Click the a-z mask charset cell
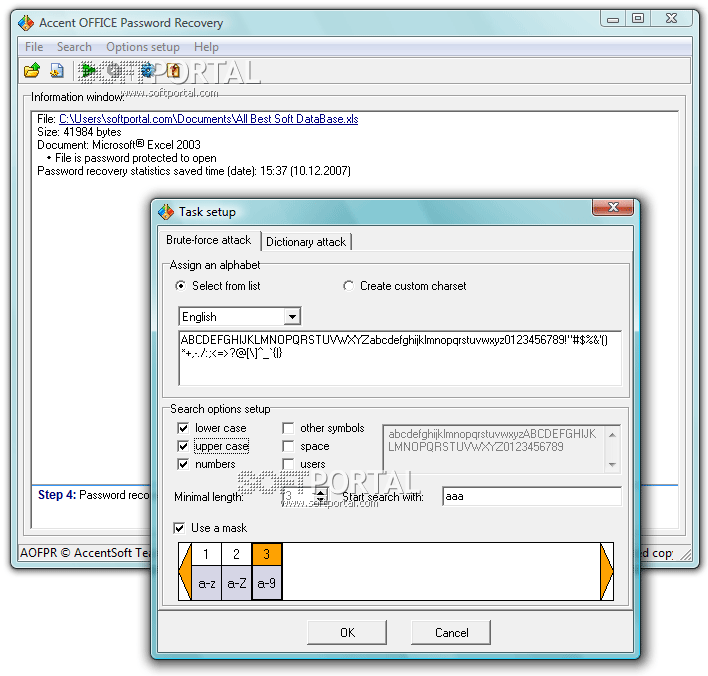The width and height of the screenshot is (708, 676). click(x=206, y=583)
